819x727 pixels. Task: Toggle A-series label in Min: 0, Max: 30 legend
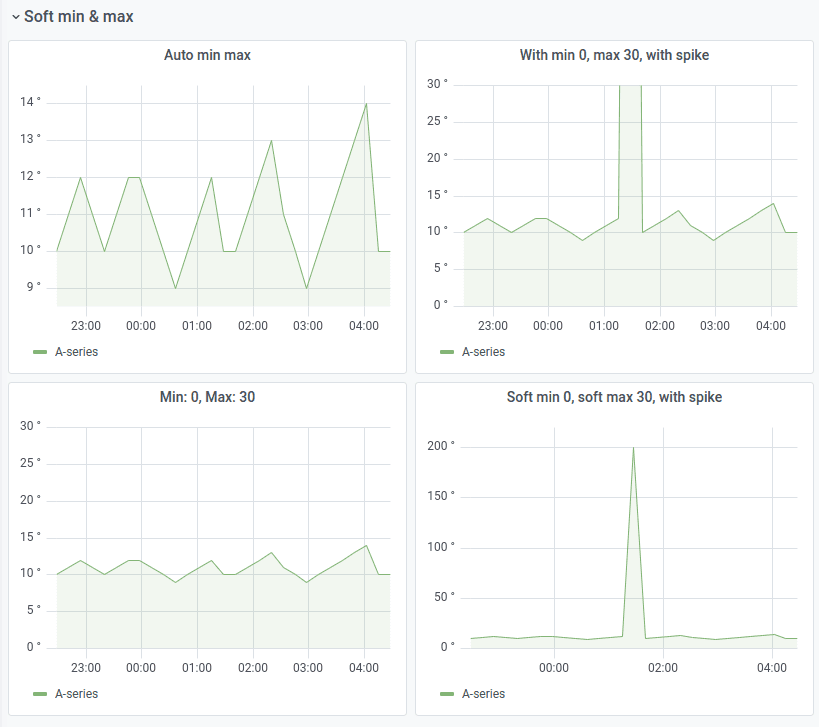(76, 694)
